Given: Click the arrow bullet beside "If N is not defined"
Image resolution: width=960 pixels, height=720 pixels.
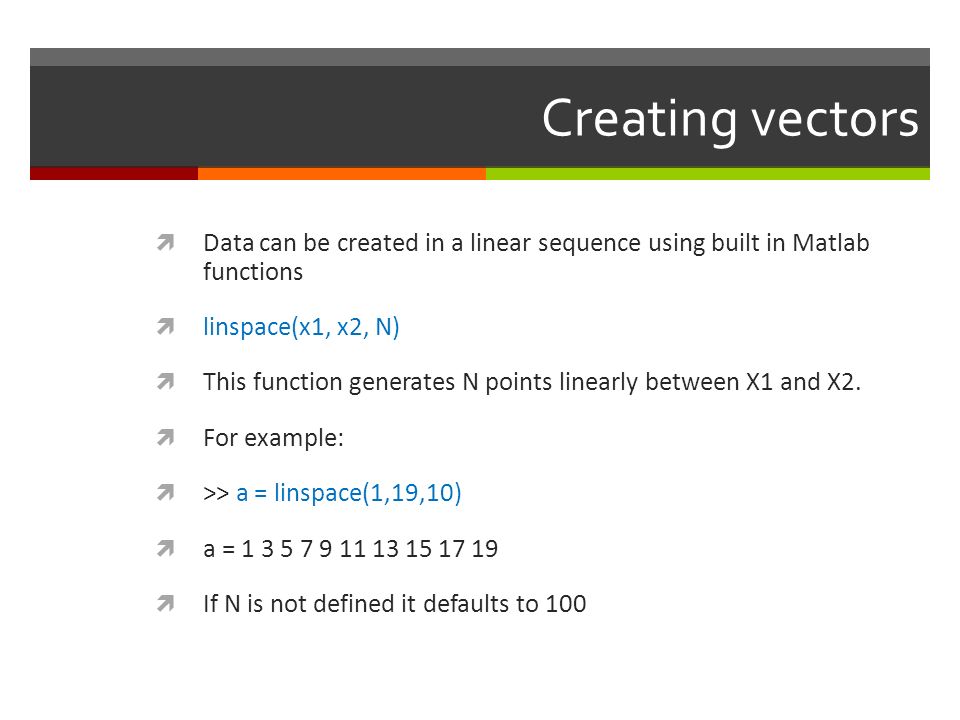Looking at the screenshot, I should pos(165,604).
